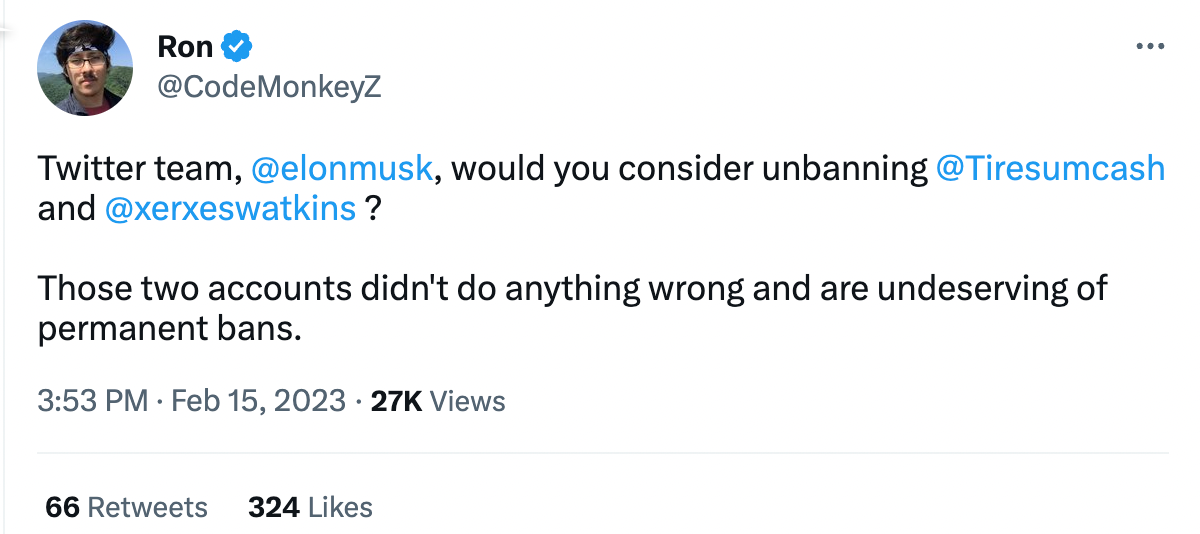
Task: Click the words "Twitter team" in the tweet
Action: tap(134, 168)
